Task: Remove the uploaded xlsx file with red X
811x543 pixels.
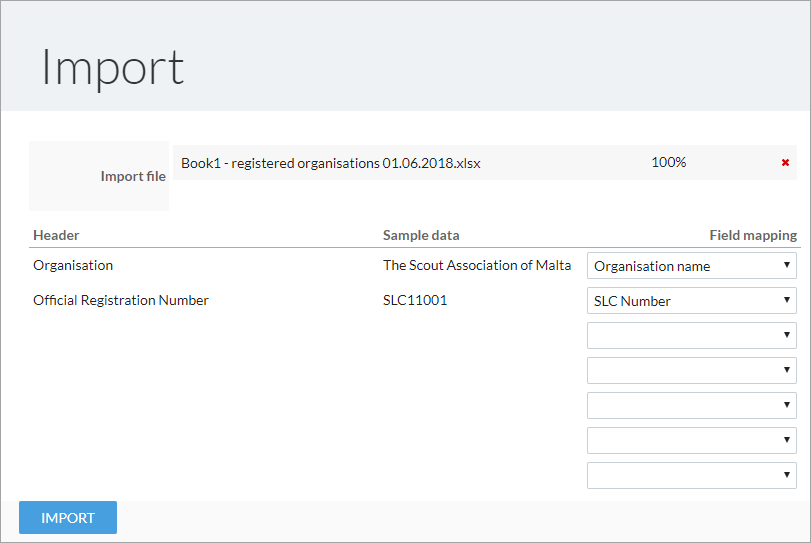Action: coord(785,163)
